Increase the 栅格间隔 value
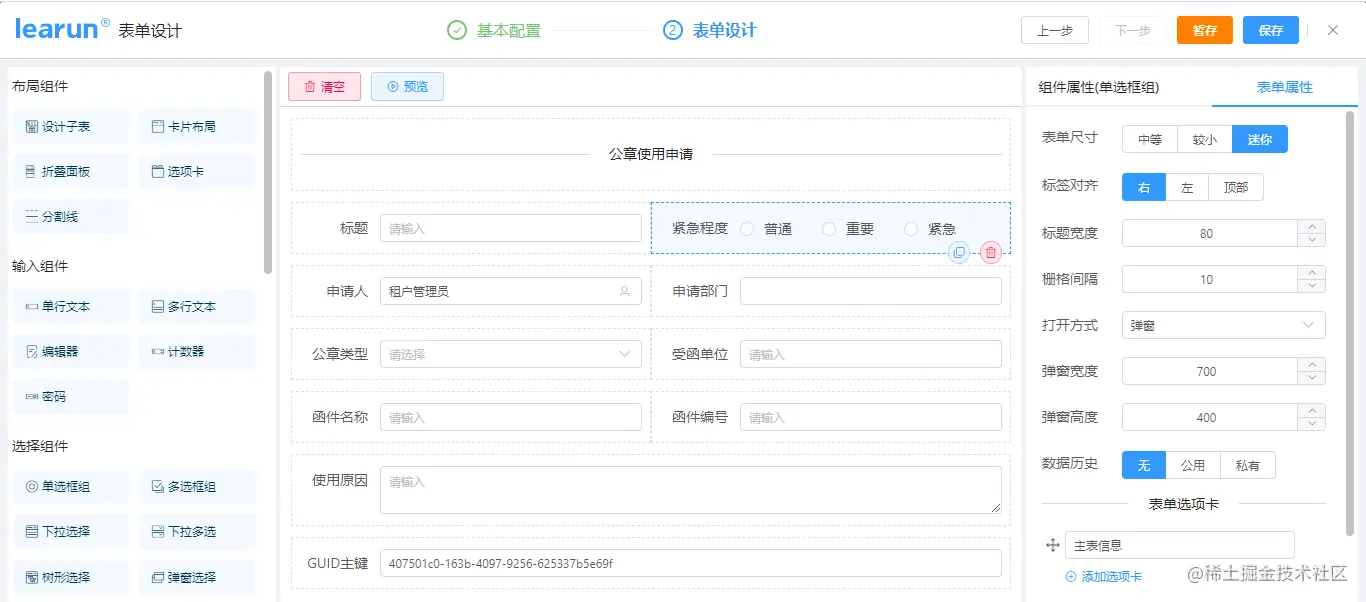This screenshot has width=1366, height=602. pyautogui.click(x=1311, y=273)
